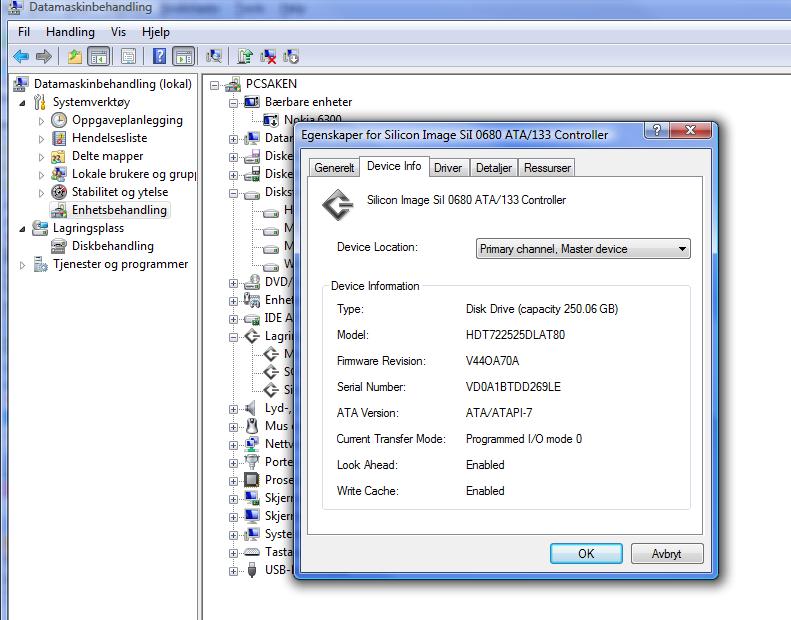This screenshot has width=791, height=620.
Task: Switch to the Generelt tab
Action: 334,168
